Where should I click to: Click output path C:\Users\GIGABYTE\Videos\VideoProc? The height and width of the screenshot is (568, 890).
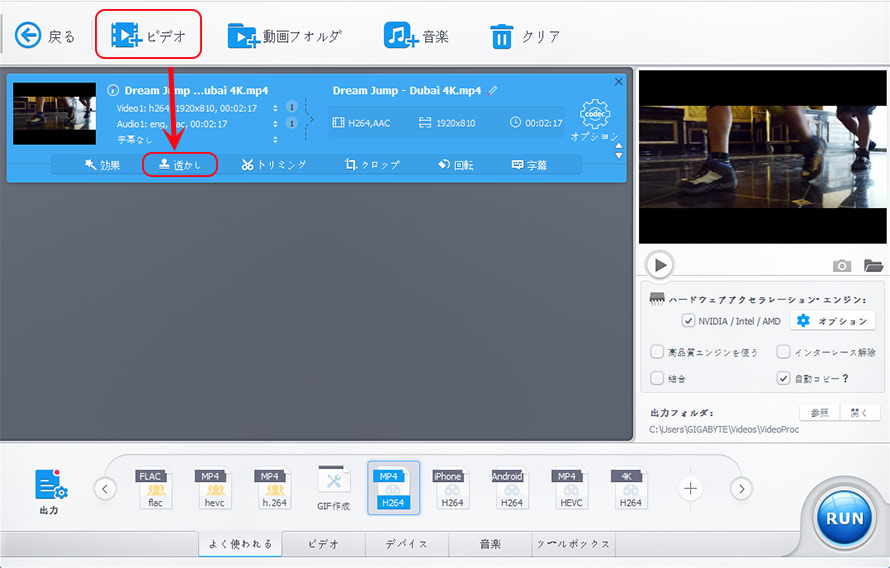coord(724,430)
